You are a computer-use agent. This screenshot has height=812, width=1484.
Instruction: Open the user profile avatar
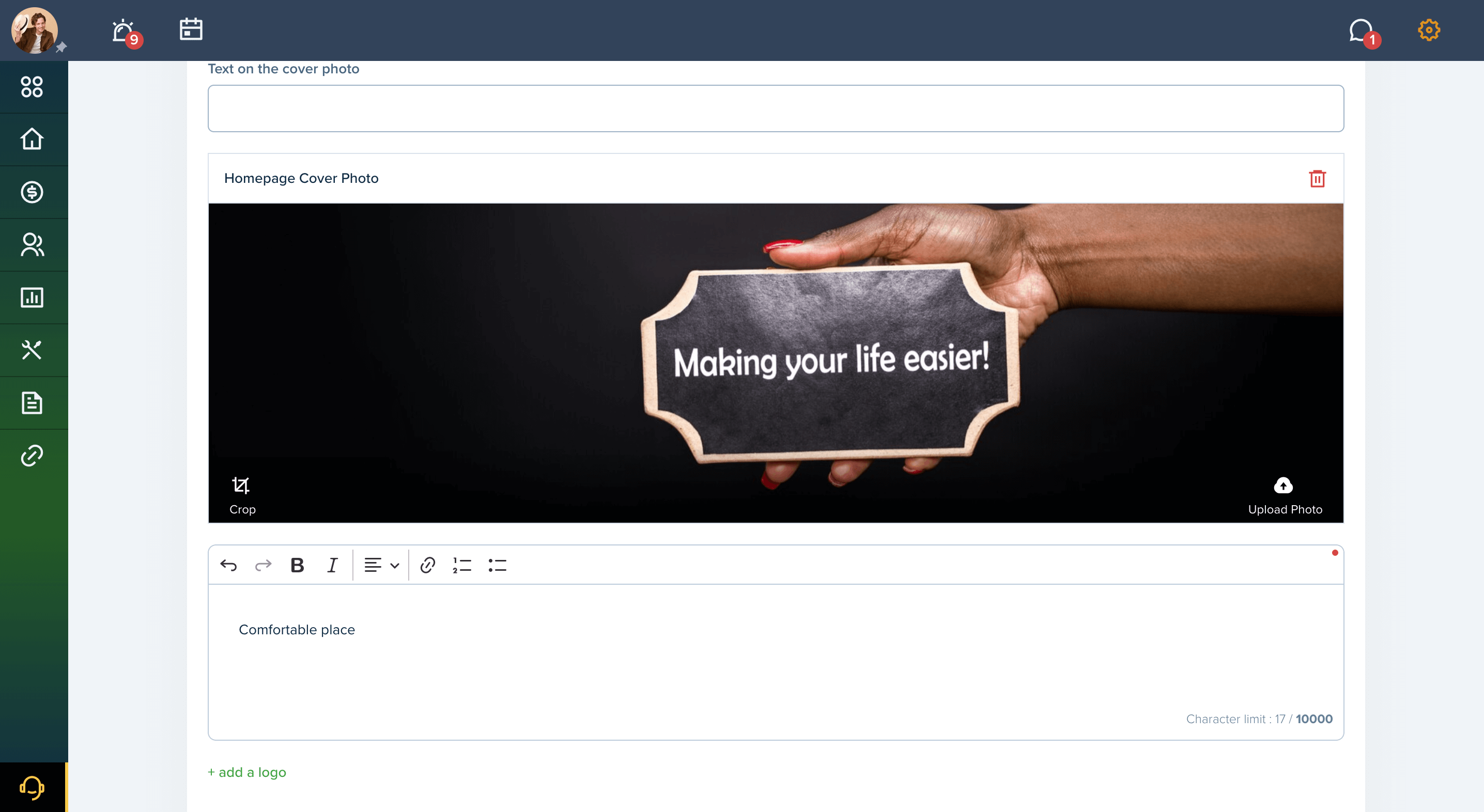click(34, 30)
